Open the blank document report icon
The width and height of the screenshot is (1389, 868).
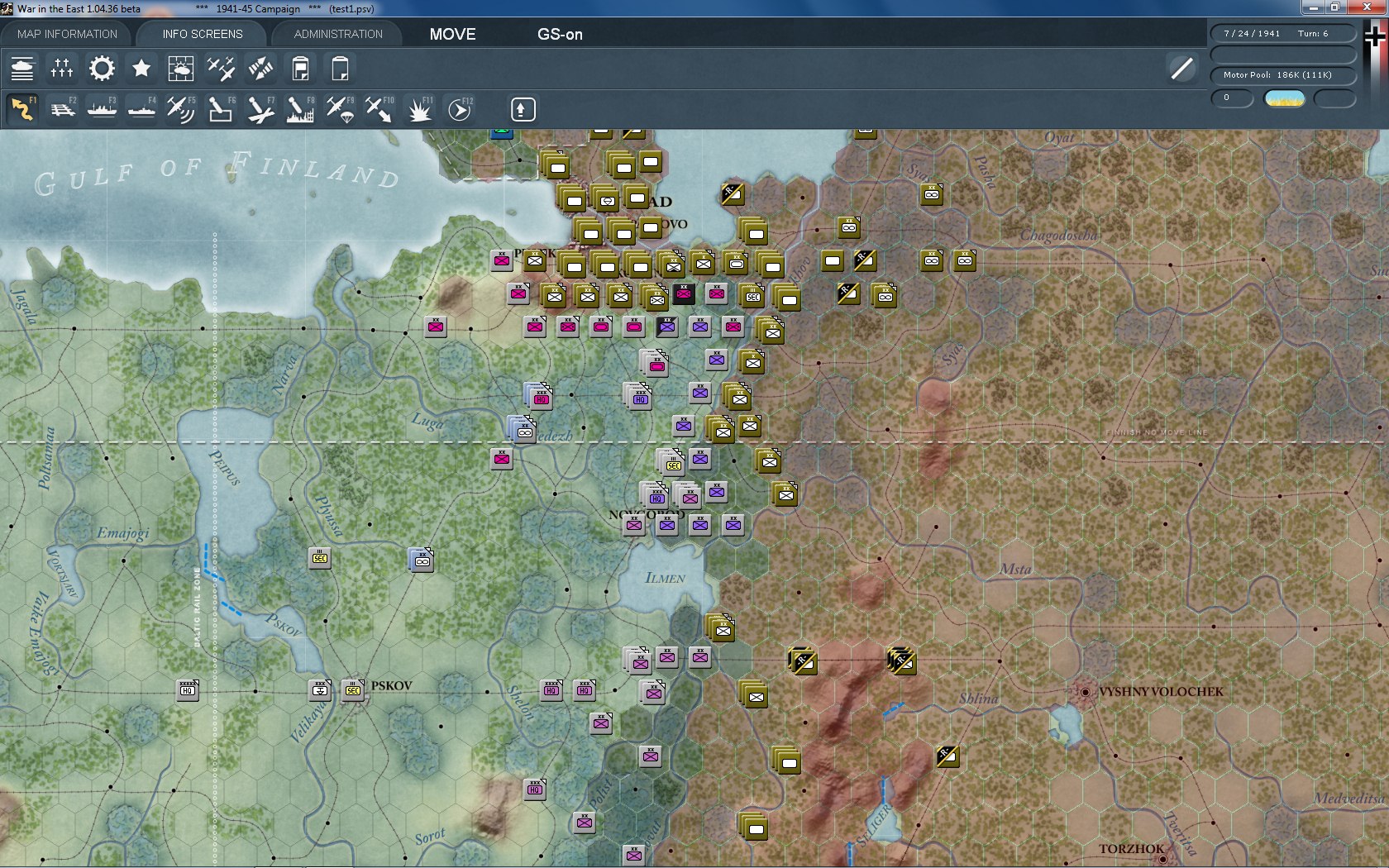click(x=340, y=68)
